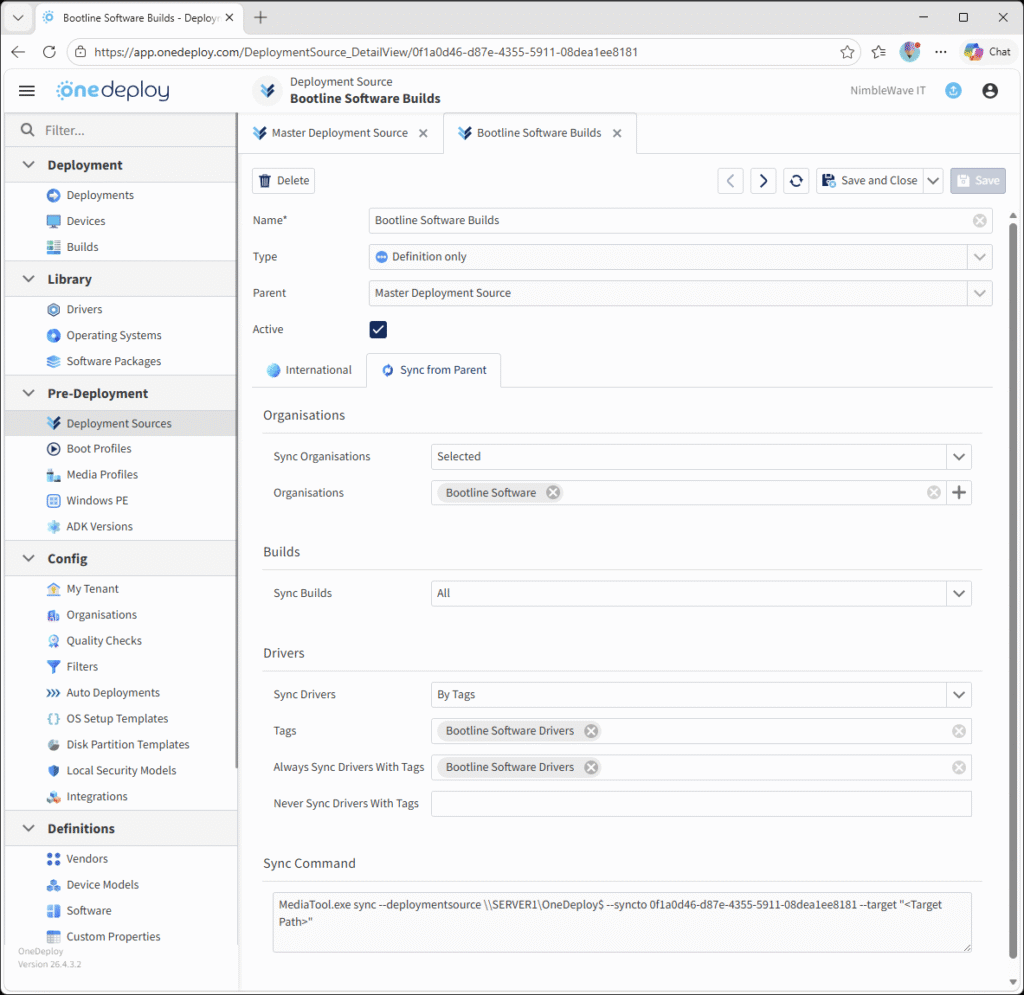Image resolution: width=1024 pixels, height=995 pixels.
Task: Open Custom Properties in the sidebar
Action: point(113,937)
